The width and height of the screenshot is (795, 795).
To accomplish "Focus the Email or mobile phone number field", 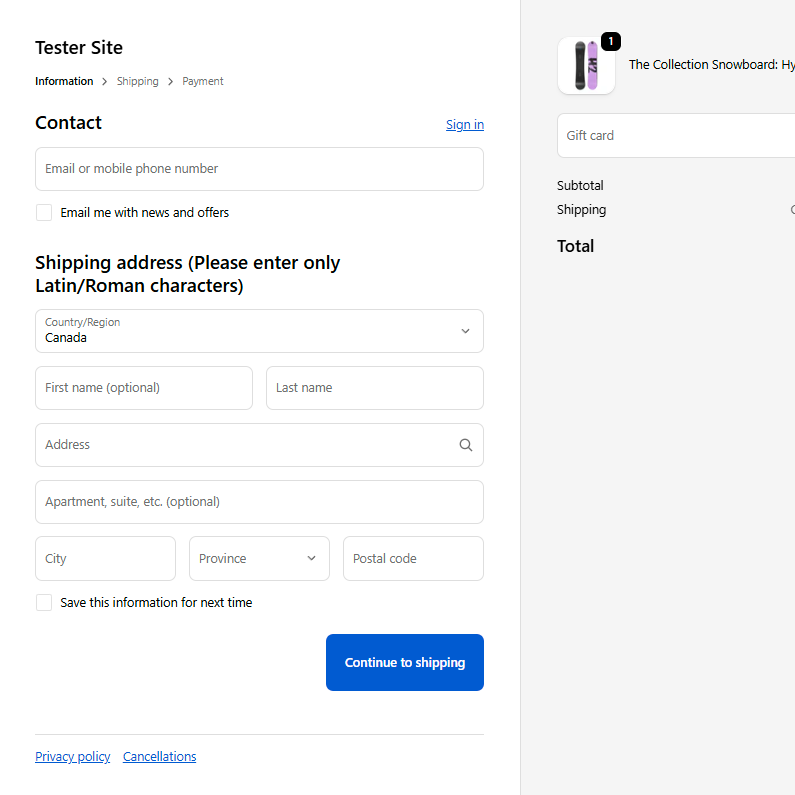I will [259, 169].
